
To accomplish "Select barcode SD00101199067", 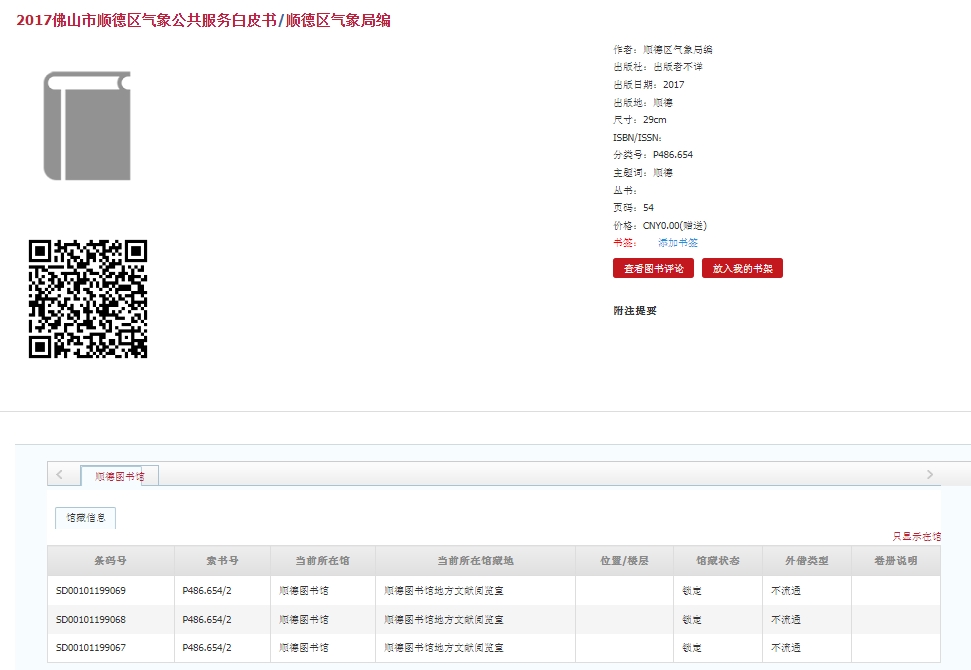I will coord(91,648).
